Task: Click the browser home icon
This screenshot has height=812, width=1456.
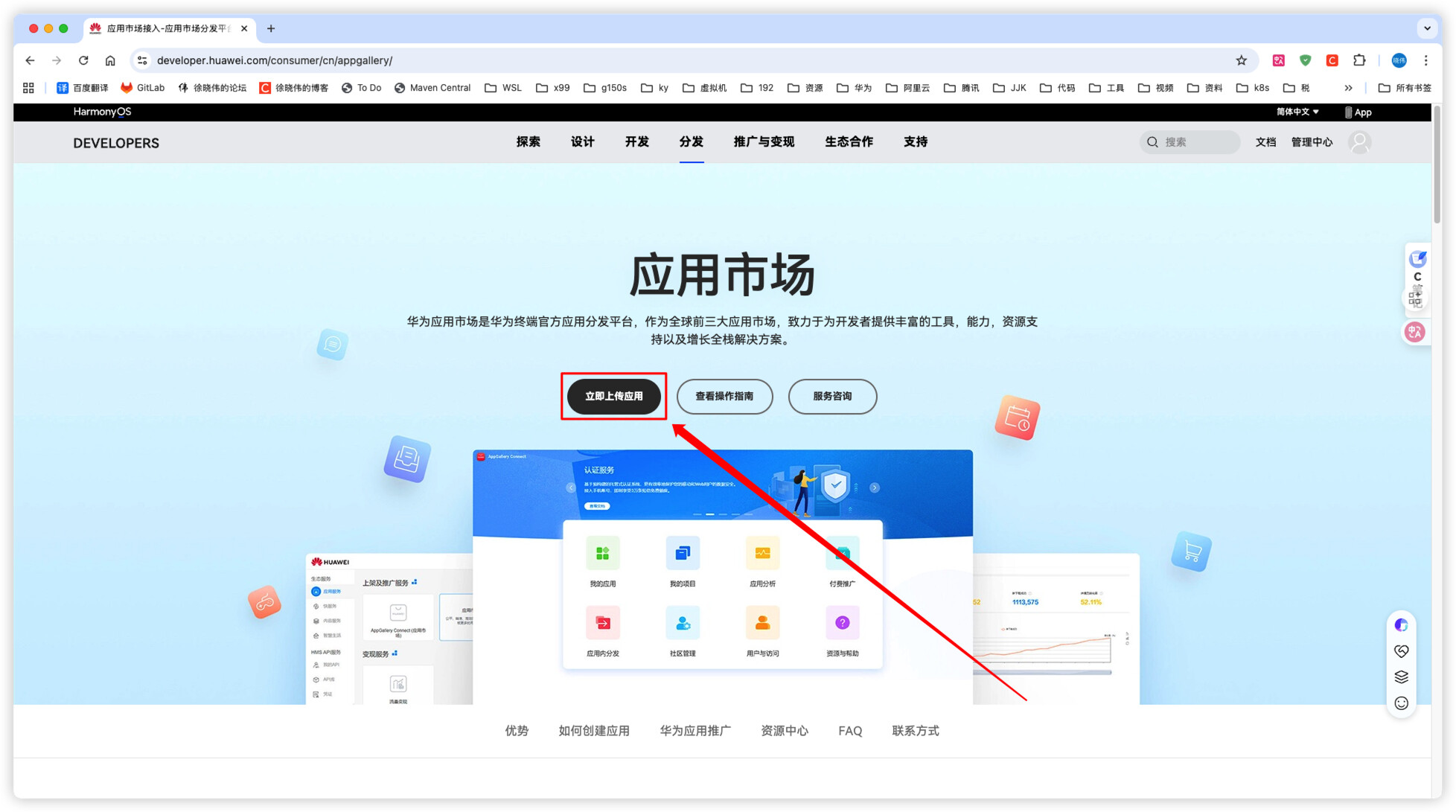Action: [x=110, y=60]
